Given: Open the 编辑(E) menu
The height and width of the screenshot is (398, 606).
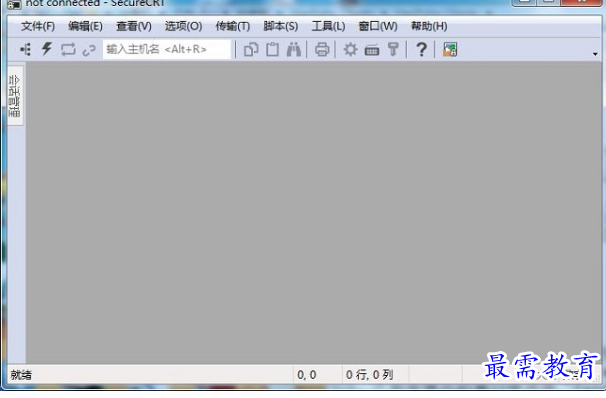Looking at the screenshot, I should 85,26.
